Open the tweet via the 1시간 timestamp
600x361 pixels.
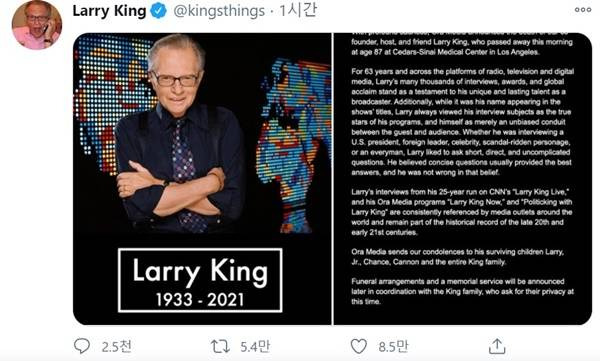(x=298, y=10)
